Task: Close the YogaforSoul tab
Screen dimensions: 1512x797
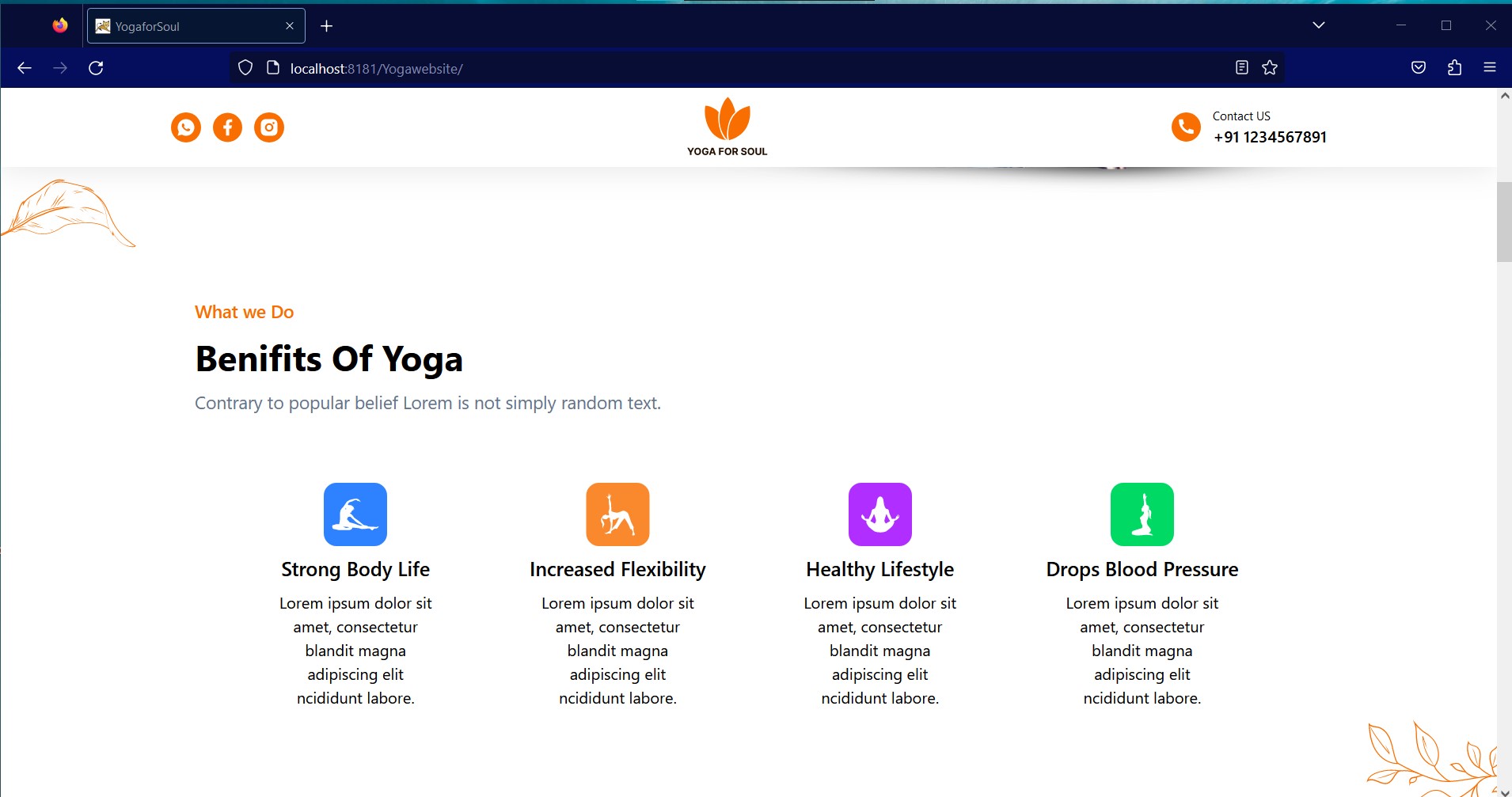Action: 290,26
